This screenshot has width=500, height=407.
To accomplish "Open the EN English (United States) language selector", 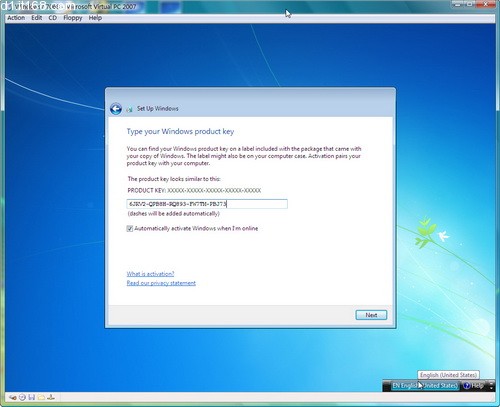I will [425, 386].
